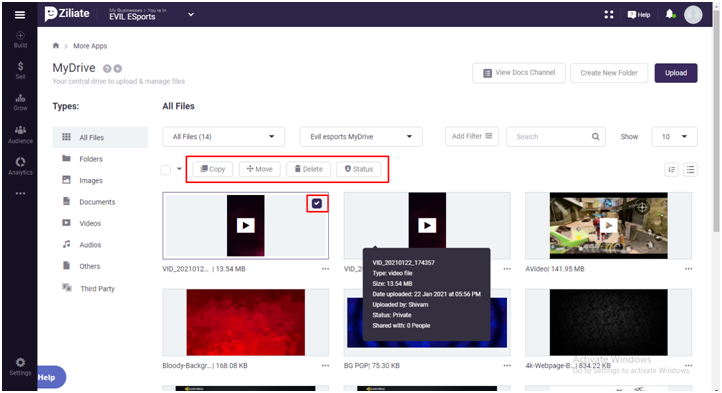Open the Bloody-Backgr red image thumbnail
Screen dimensions: 722x393
click(x=245, y=323)
